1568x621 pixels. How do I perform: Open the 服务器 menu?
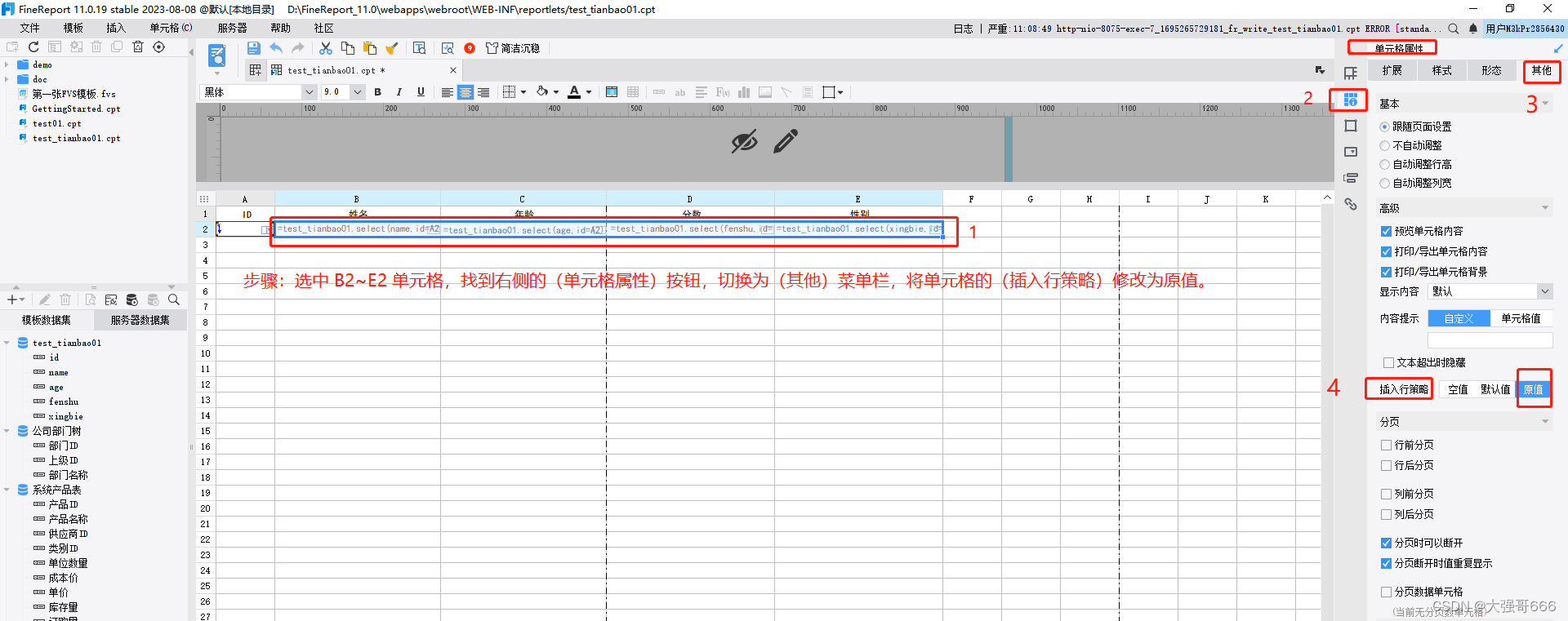click(232, 28)
